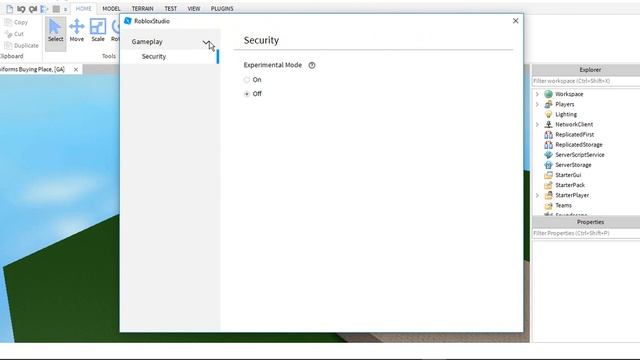Click the RobloxStudio dialog logo icon
This screenshot has height=360, width=640.
tap(128, 21)
